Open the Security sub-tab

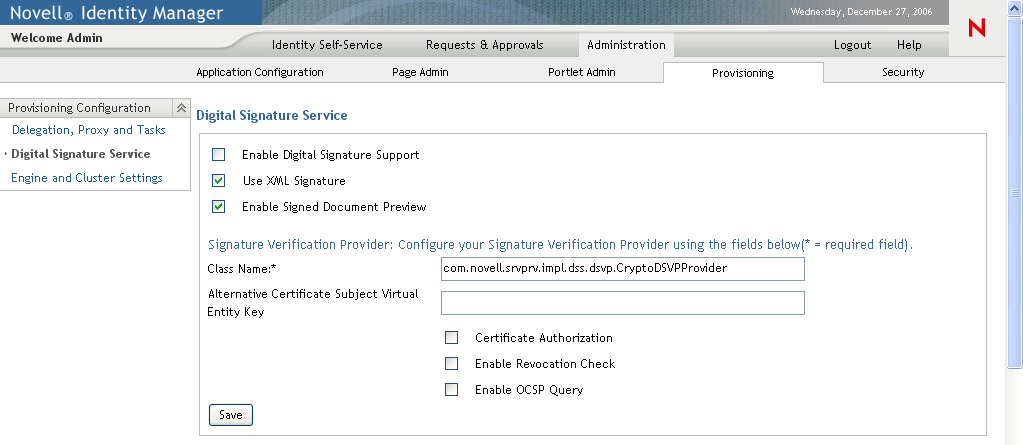[902, 72]
